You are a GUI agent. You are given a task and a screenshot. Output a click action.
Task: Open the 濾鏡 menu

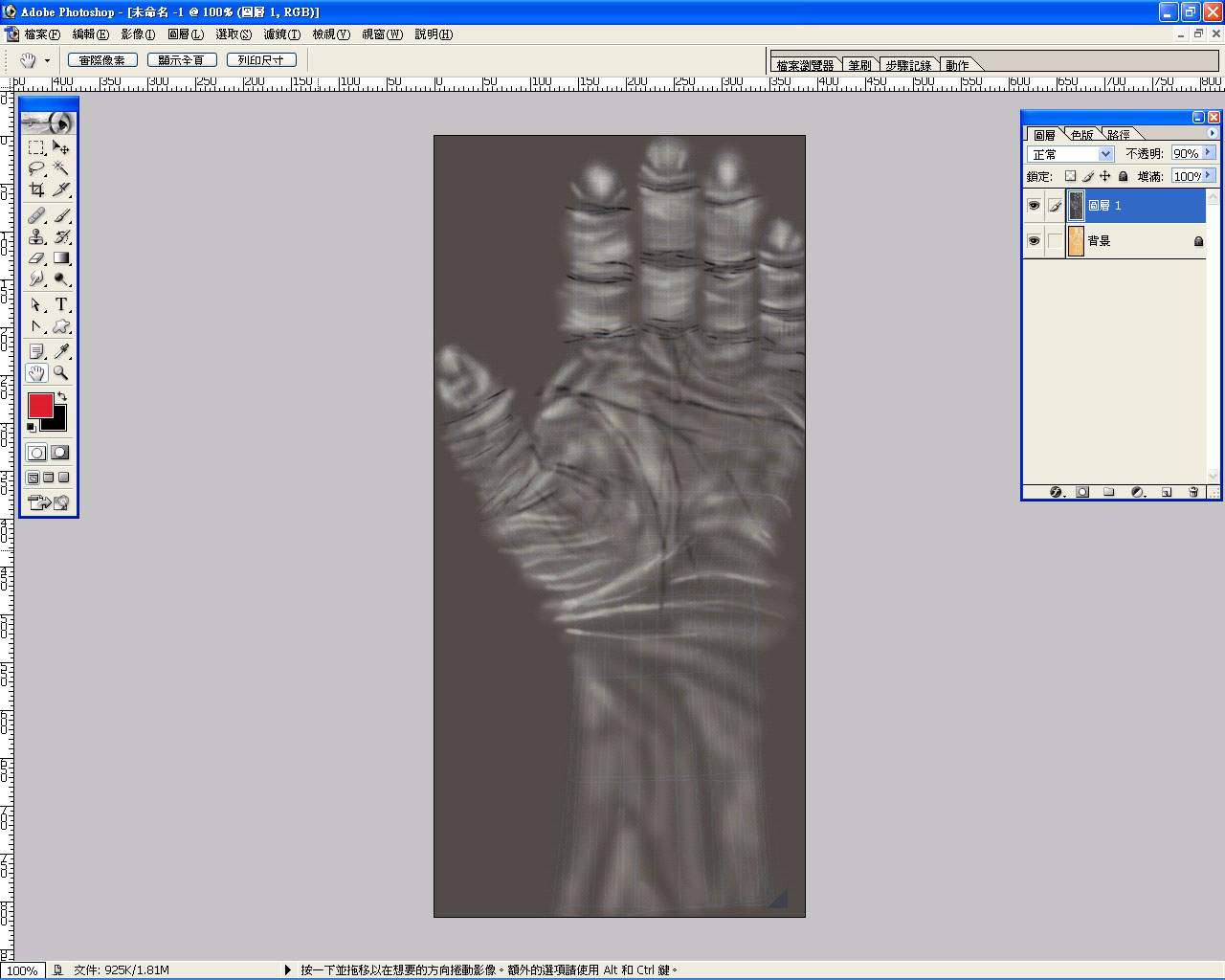click(281, 34)
